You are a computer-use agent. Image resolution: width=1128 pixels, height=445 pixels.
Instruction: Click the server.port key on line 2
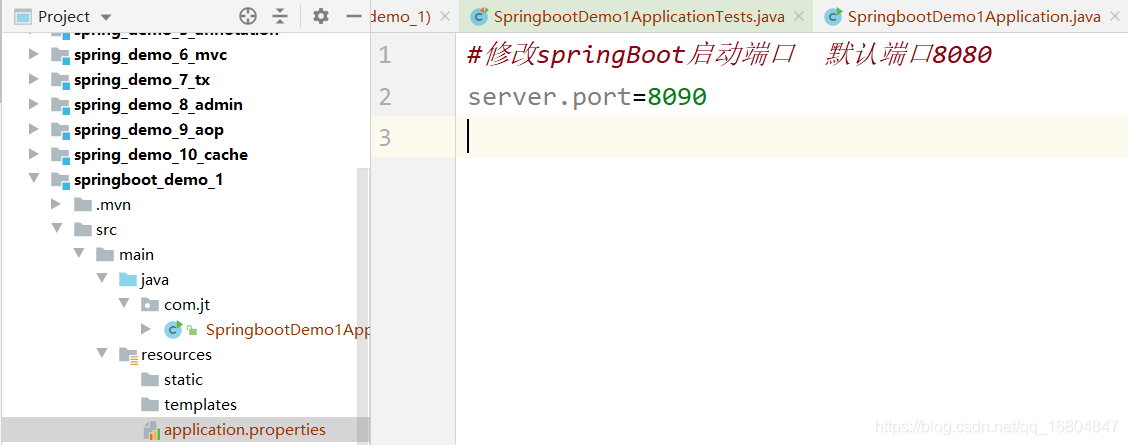(x=549, y=97)
